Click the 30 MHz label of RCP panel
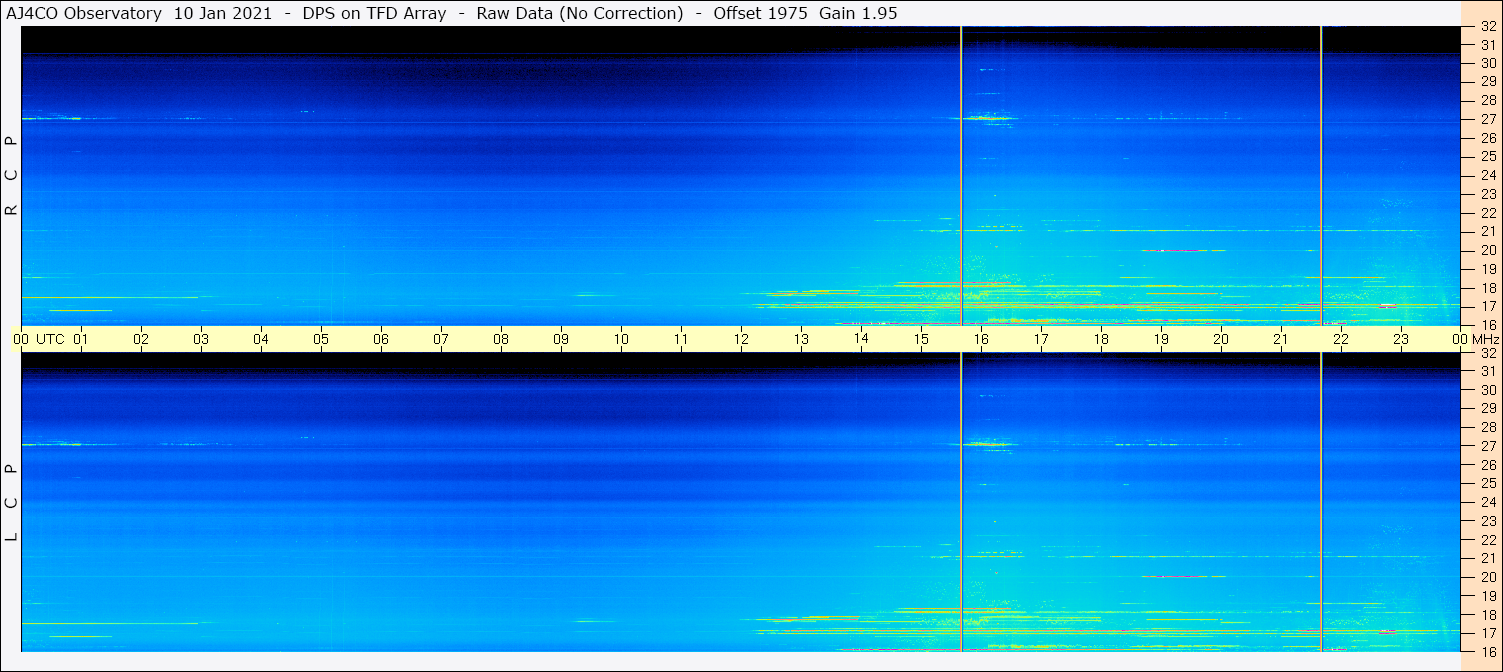The image size is (1503, 672). [1487, 63]
